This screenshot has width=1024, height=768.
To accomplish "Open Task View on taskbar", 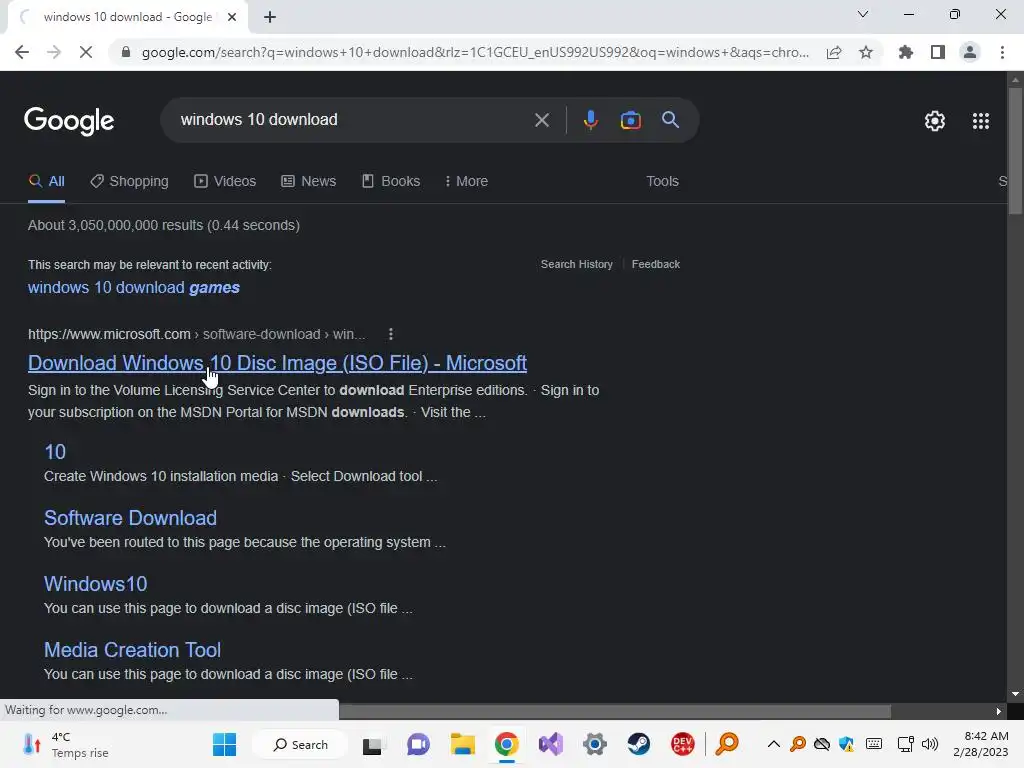I will [x=372, y=744].
